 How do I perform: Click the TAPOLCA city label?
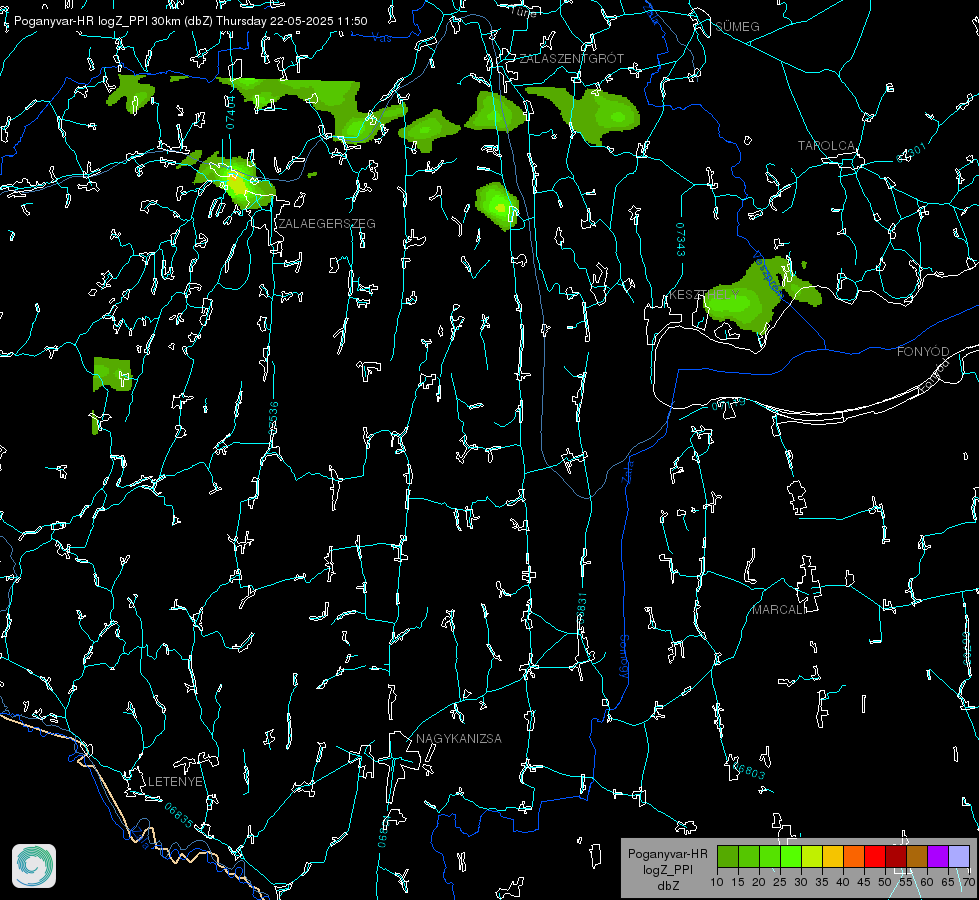point(826,146)
